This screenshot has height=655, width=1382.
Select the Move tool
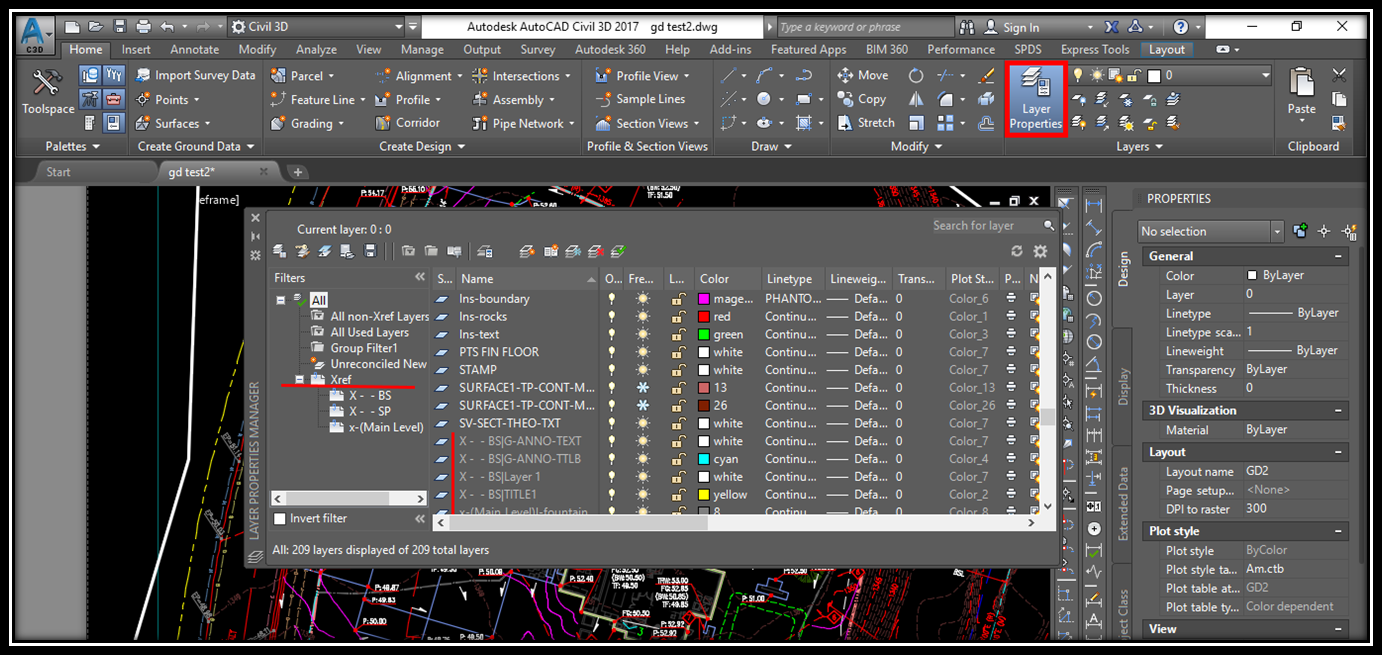tap(861, 75)
